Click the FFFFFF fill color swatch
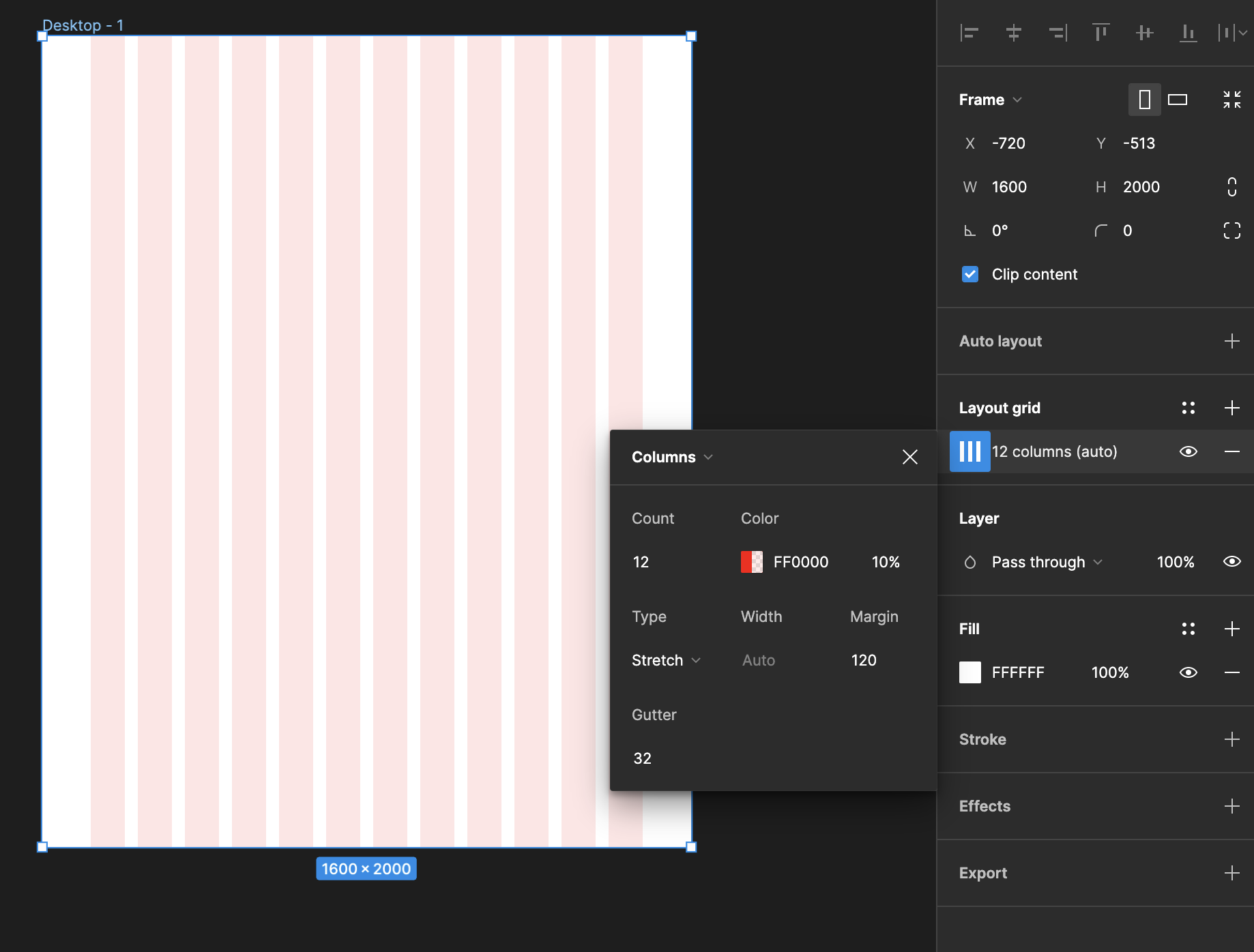 coord(970,672)
